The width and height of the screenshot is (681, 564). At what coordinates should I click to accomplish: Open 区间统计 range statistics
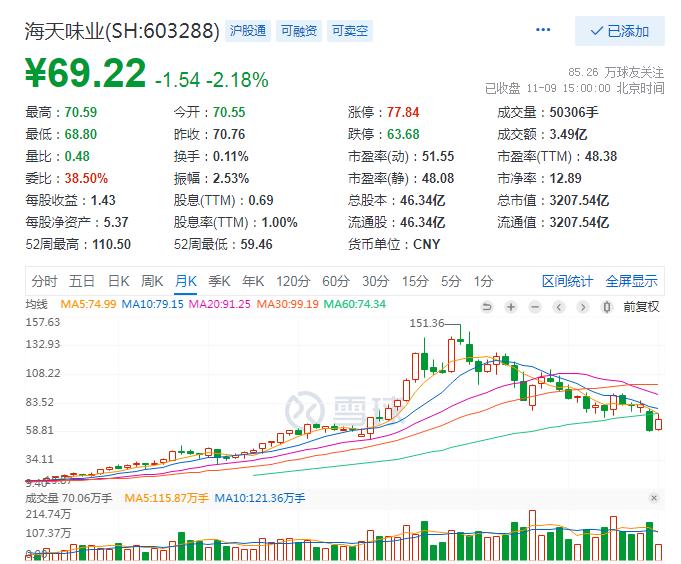point(567,281)
